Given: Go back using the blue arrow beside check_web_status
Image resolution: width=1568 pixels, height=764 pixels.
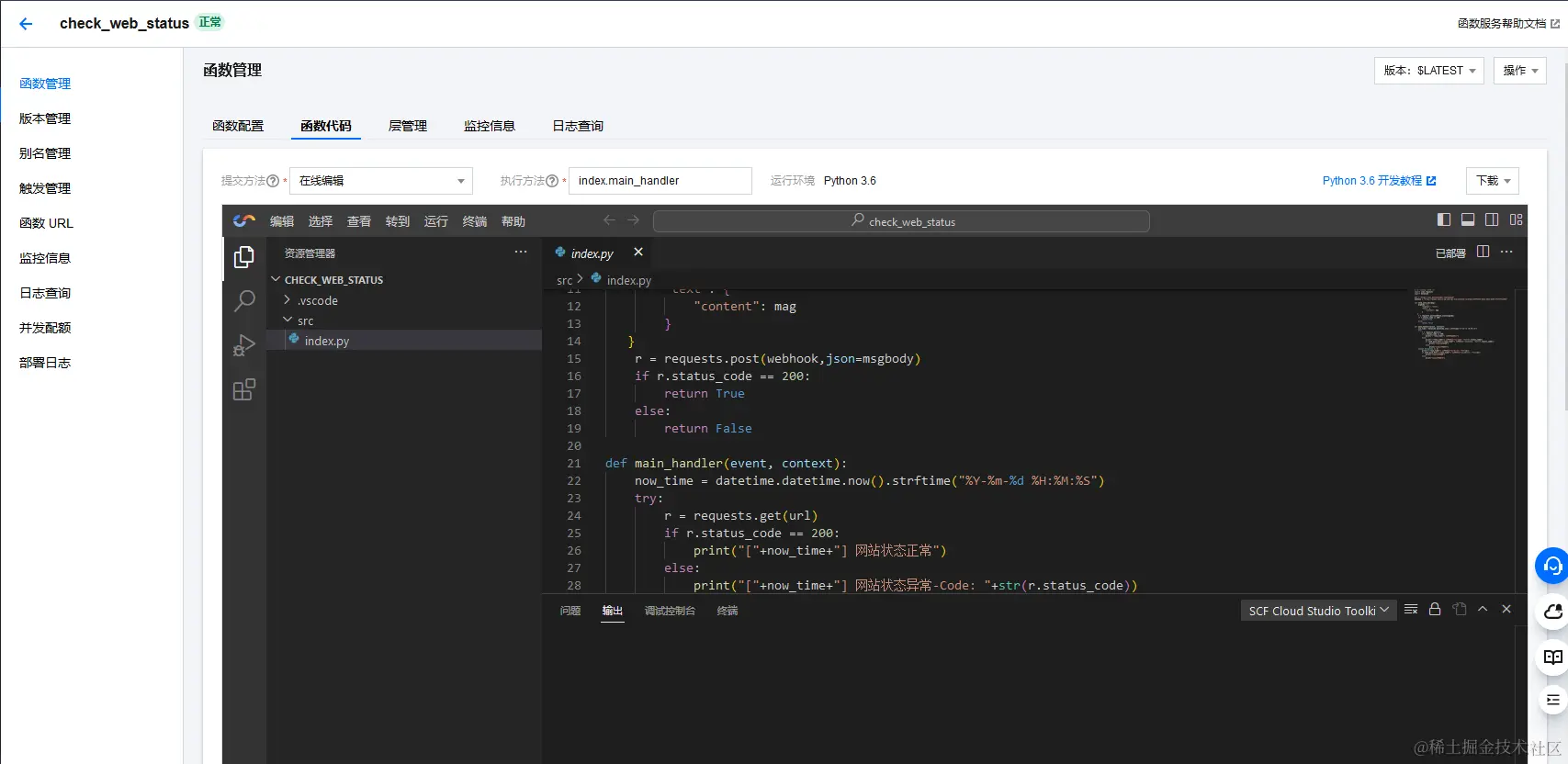Looking at the screenshot, I should tap(26, 24).
